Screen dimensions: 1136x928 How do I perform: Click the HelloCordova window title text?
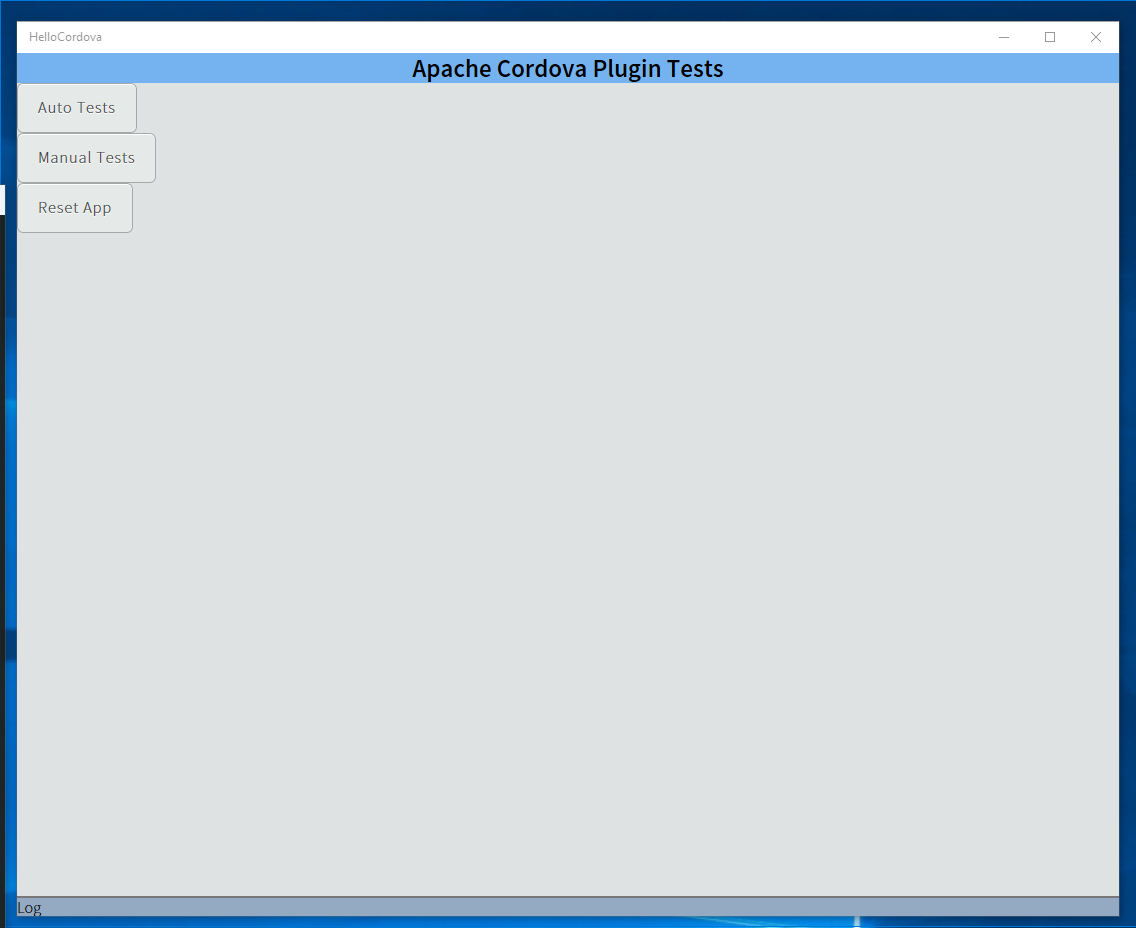tap(65, 37)
